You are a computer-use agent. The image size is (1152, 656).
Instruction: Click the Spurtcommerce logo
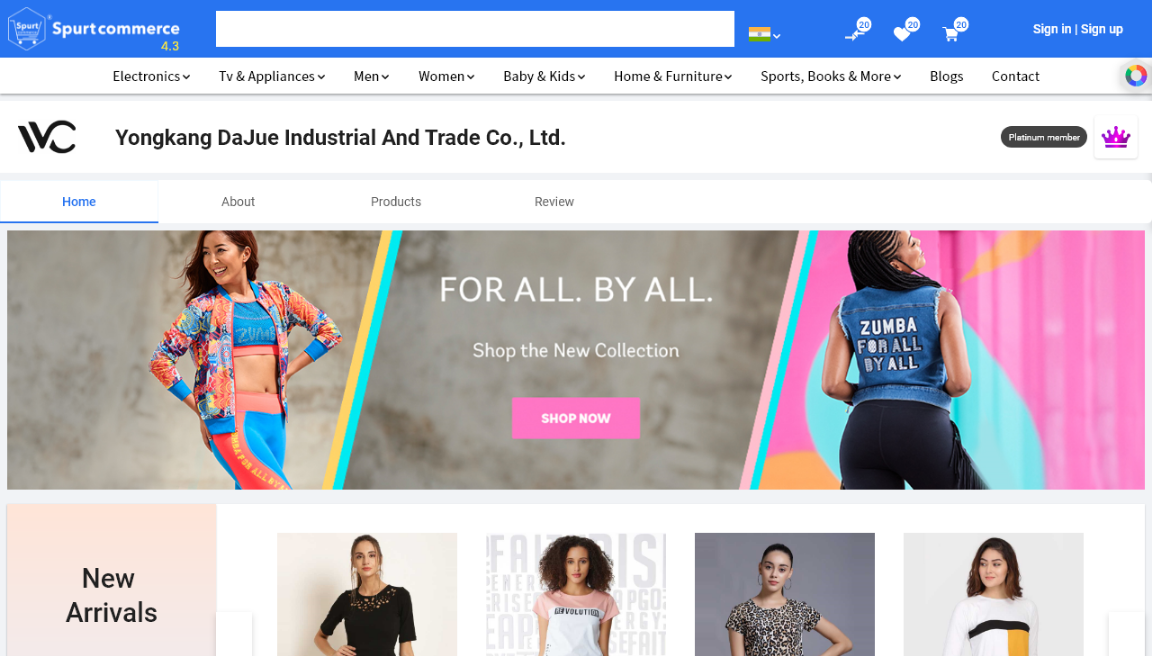pos(93,29)
